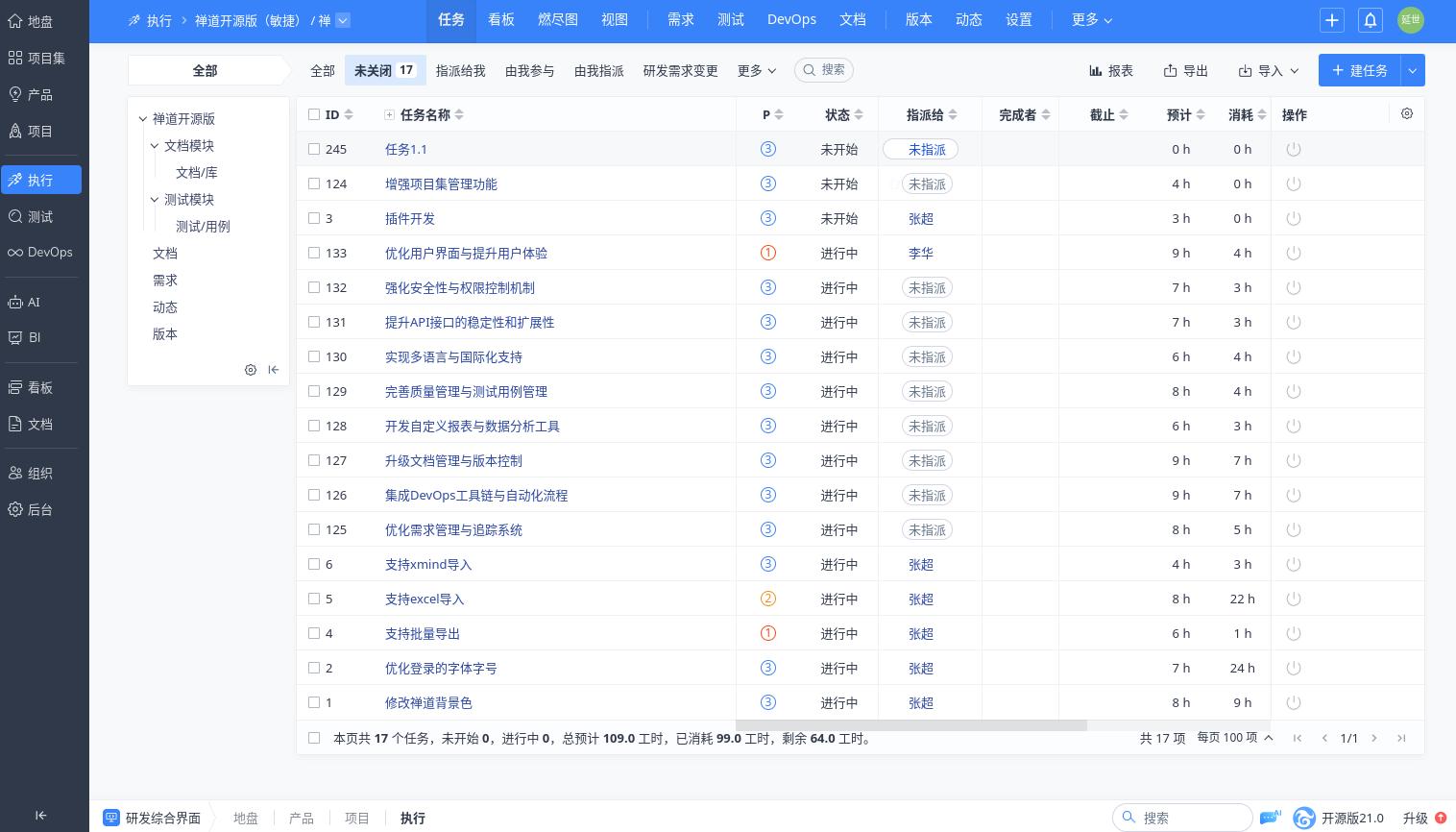Collapse the 文档模块 tree node
Viewport: 1456px width, 832px height.
click(x=155, y=145)
